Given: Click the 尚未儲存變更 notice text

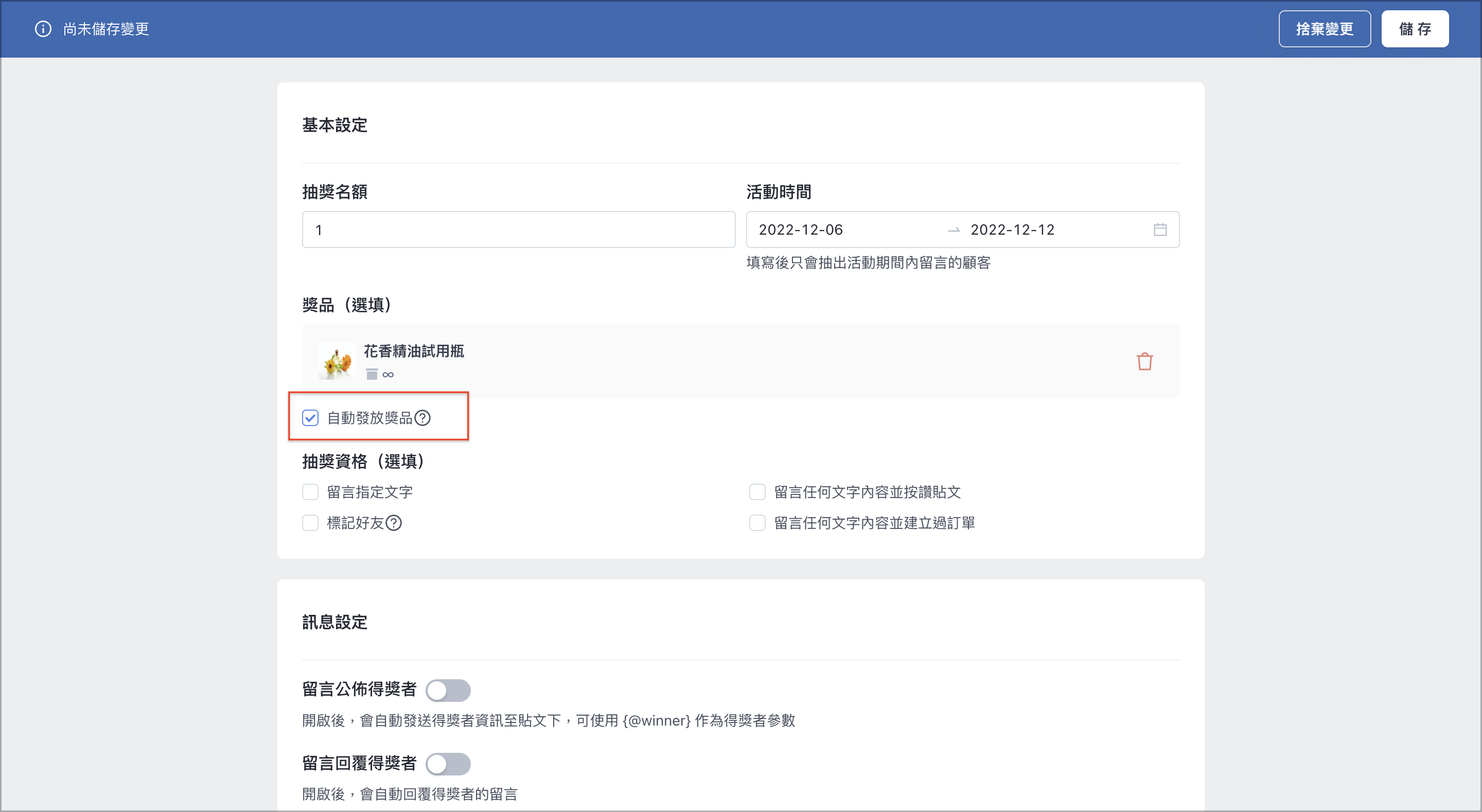Looking at the screenshot, I should click(106, 29).
